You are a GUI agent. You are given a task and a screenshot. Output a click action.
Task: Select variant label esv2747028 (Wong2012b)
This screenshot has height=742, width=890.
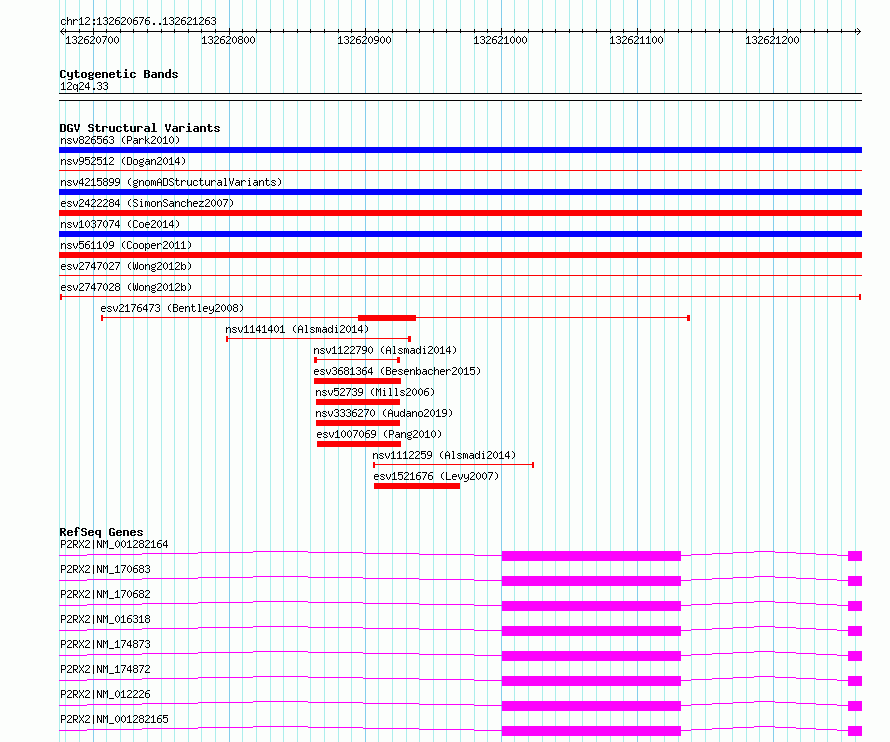tap(126, 287)
